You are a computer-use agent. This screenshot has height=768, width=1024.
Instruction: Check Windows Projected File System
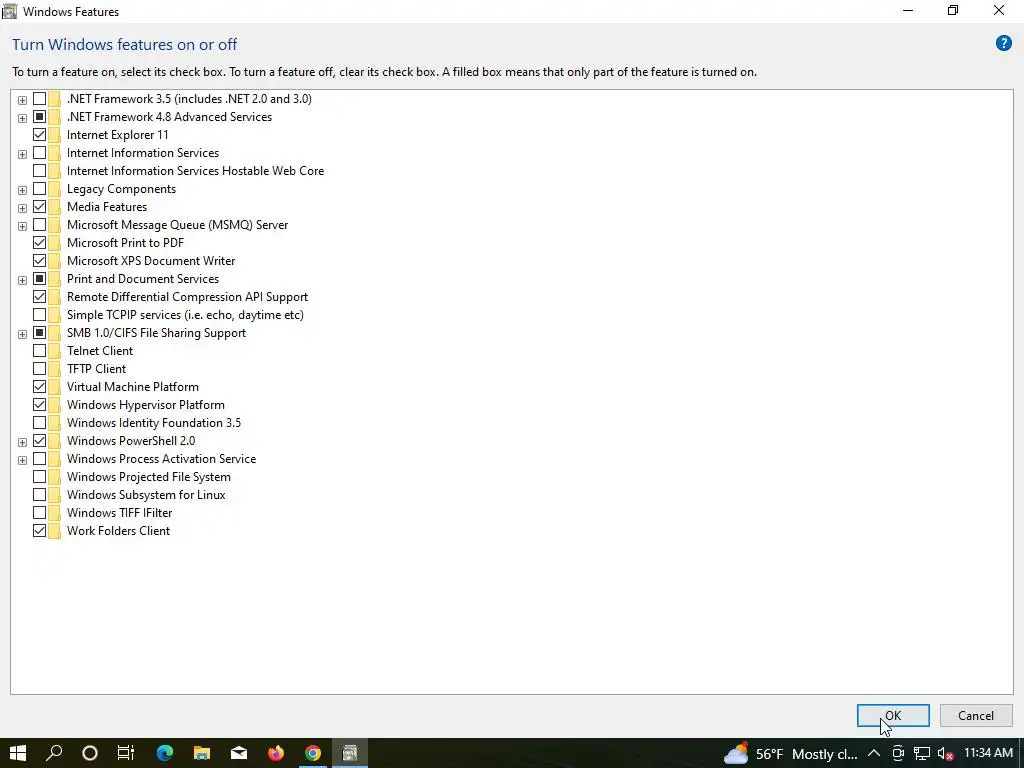(39, 477)
